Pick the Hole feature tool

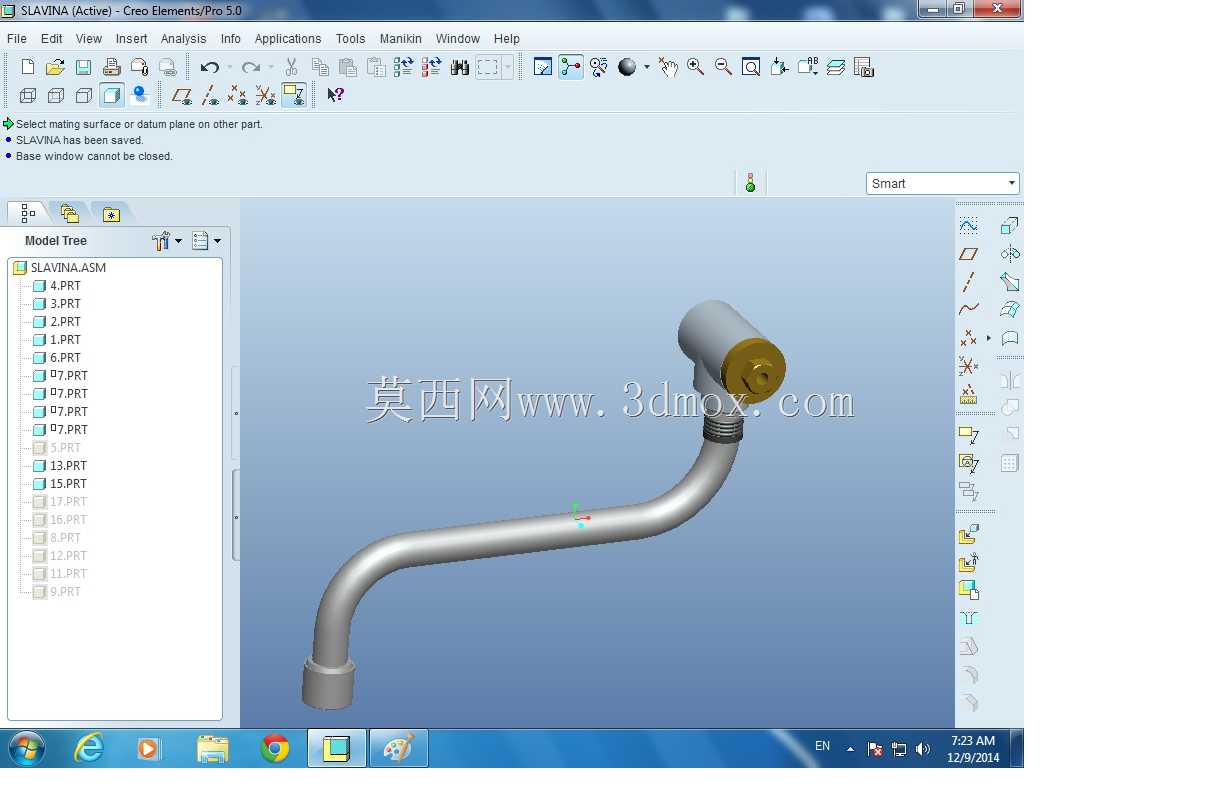click(968, 618)
